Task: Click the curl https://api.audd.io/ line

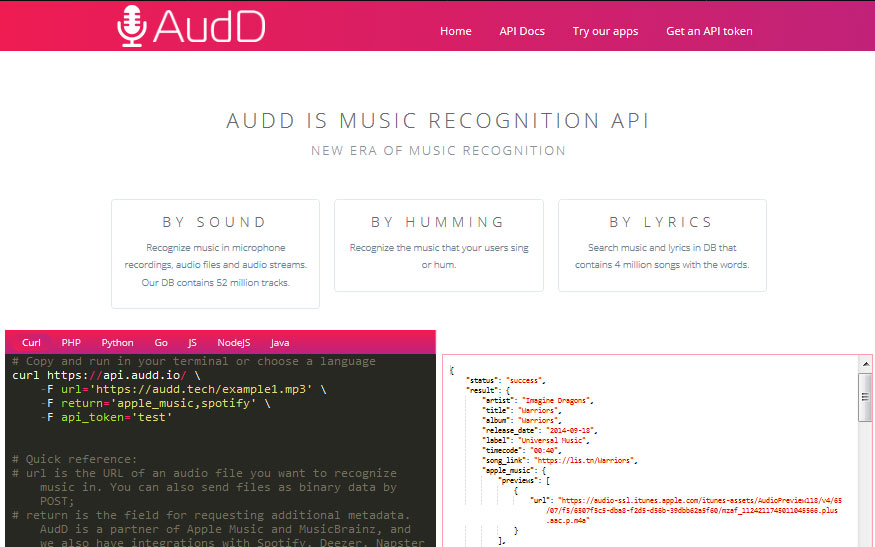Action: 106,375
